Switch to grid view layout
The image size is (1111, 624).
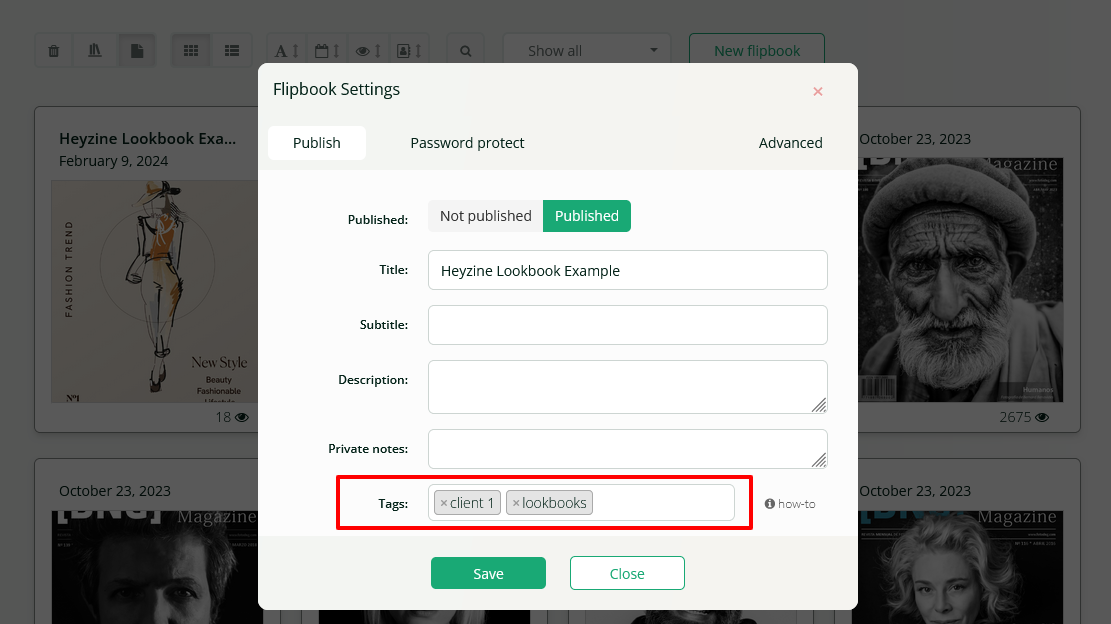tap(191, 50)
